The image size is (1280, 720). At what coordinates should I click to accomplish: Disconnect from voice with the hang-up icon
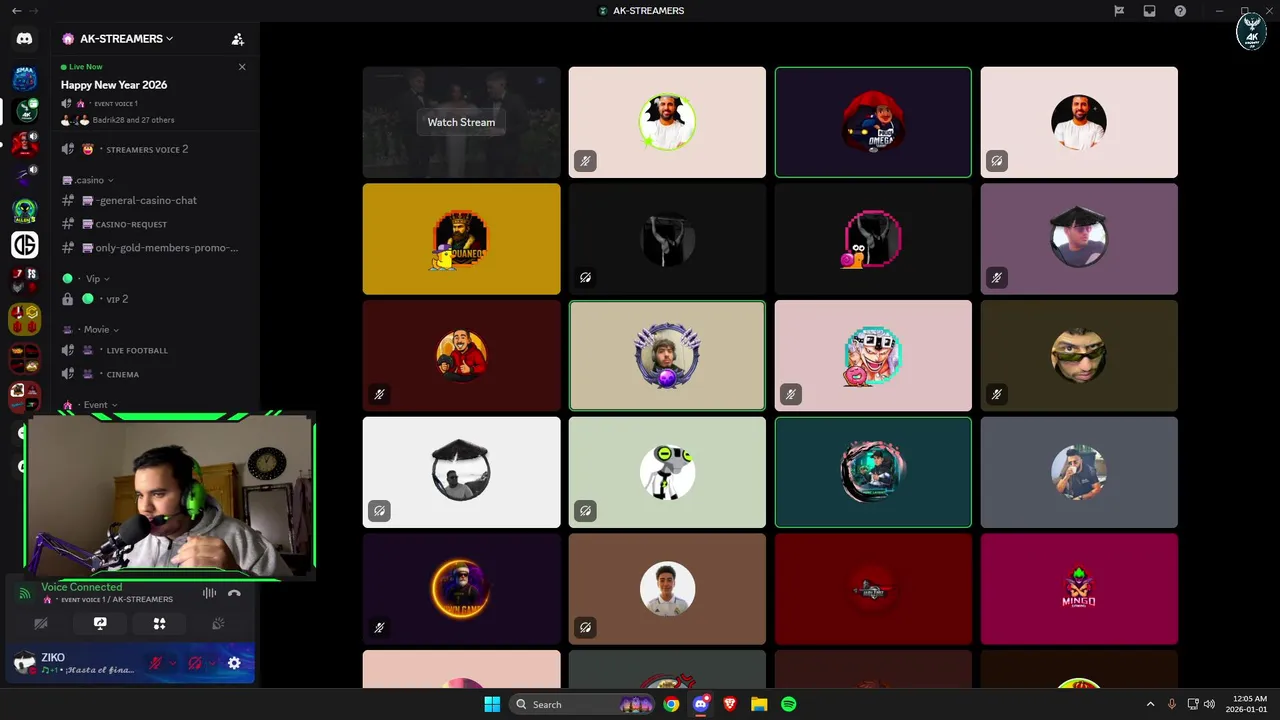pyautogui.click(x=234, y=593)
